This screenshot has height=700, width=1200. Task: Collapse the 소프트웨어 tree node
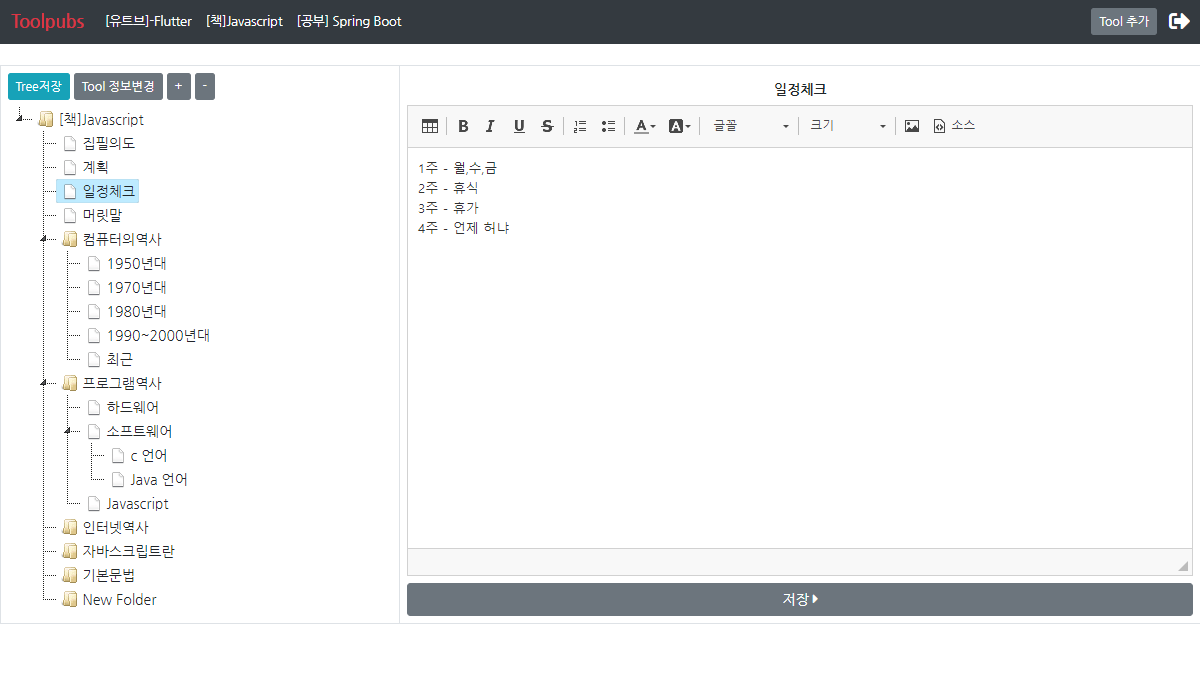67,432
